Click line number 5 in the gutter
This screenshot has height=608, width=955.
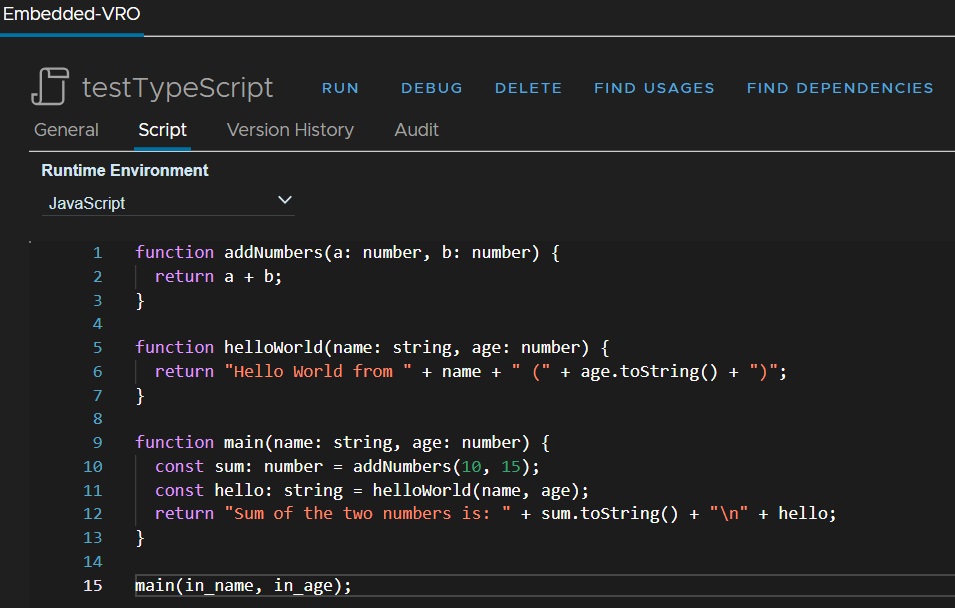(97, 348)
